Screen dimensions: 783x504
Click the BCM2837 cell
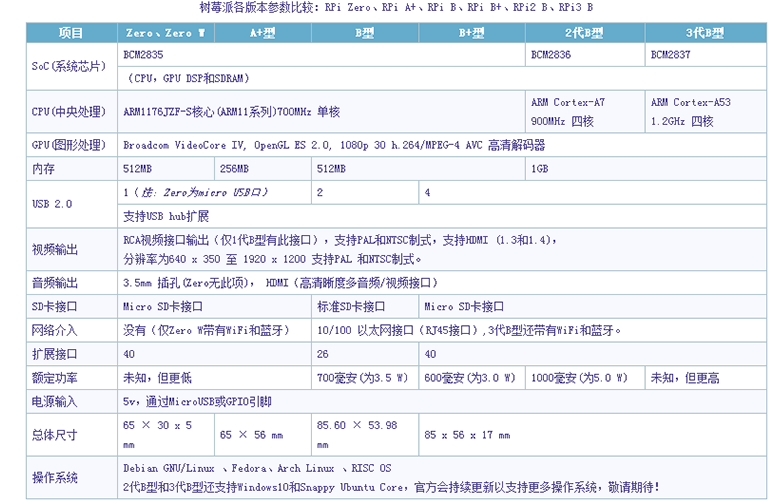pyautogui.click(x=706, y=54)
